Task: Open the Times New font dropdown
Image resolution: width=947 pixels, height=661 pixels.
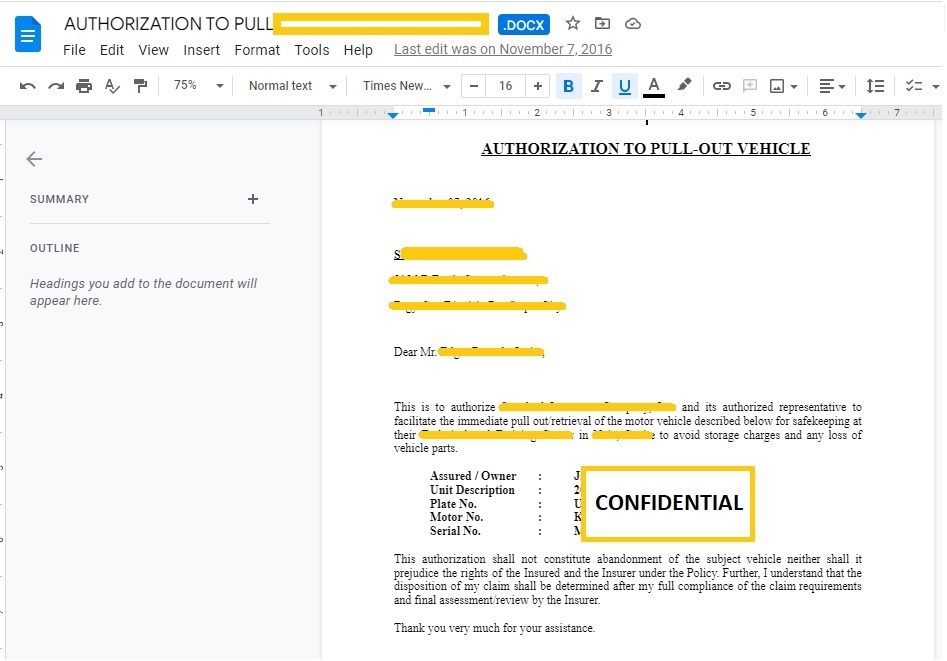Action: (406, 86)
